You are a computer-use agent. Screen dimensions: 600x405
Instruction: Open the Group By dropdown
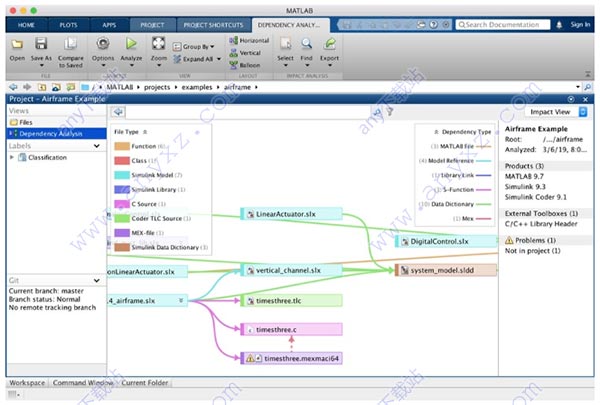[x=194, y=47]
